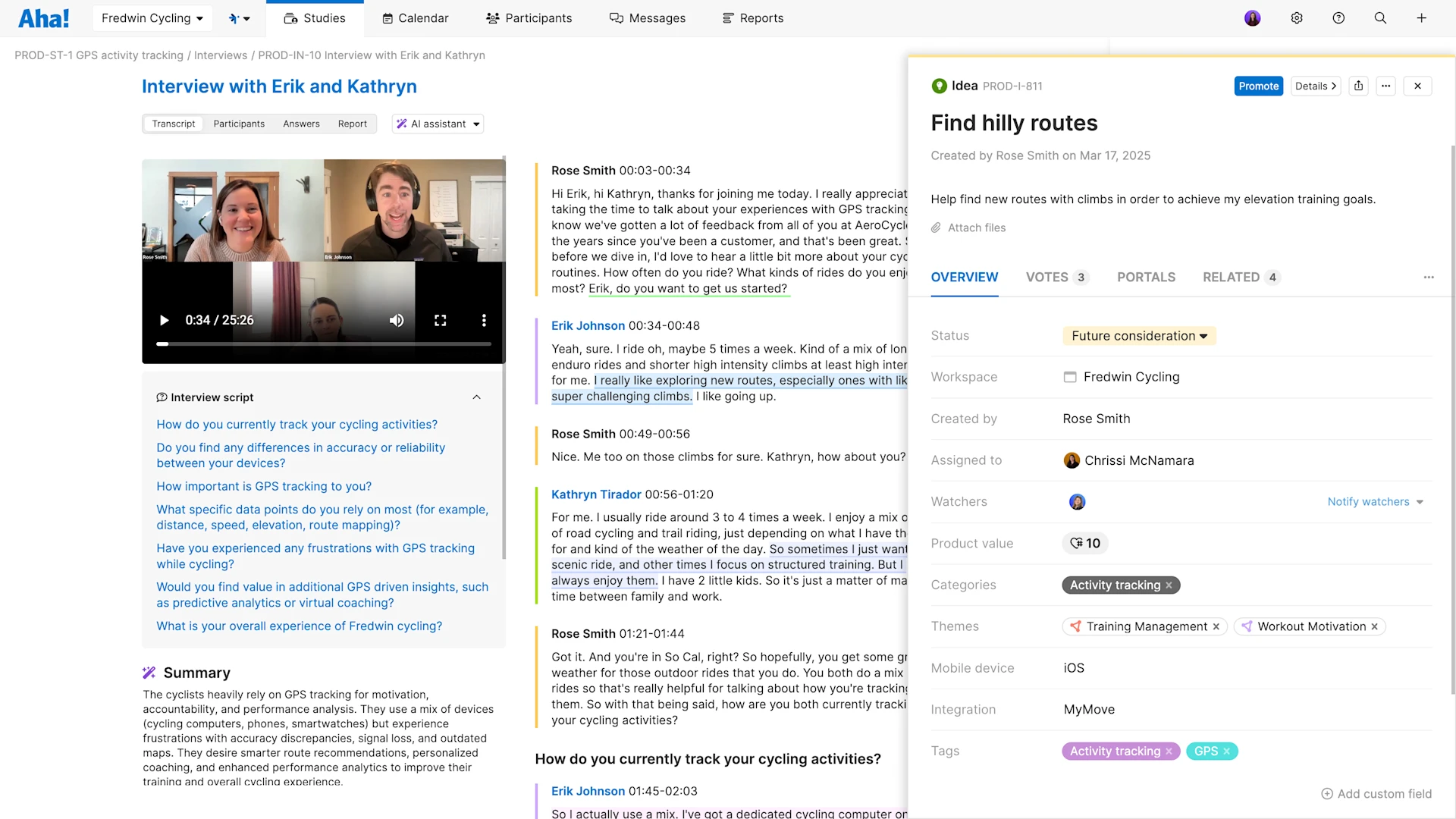The height and width of the screenshot is (819, 1456).
Task: Share the idea via the share icon
Action: coord(1358,86)
